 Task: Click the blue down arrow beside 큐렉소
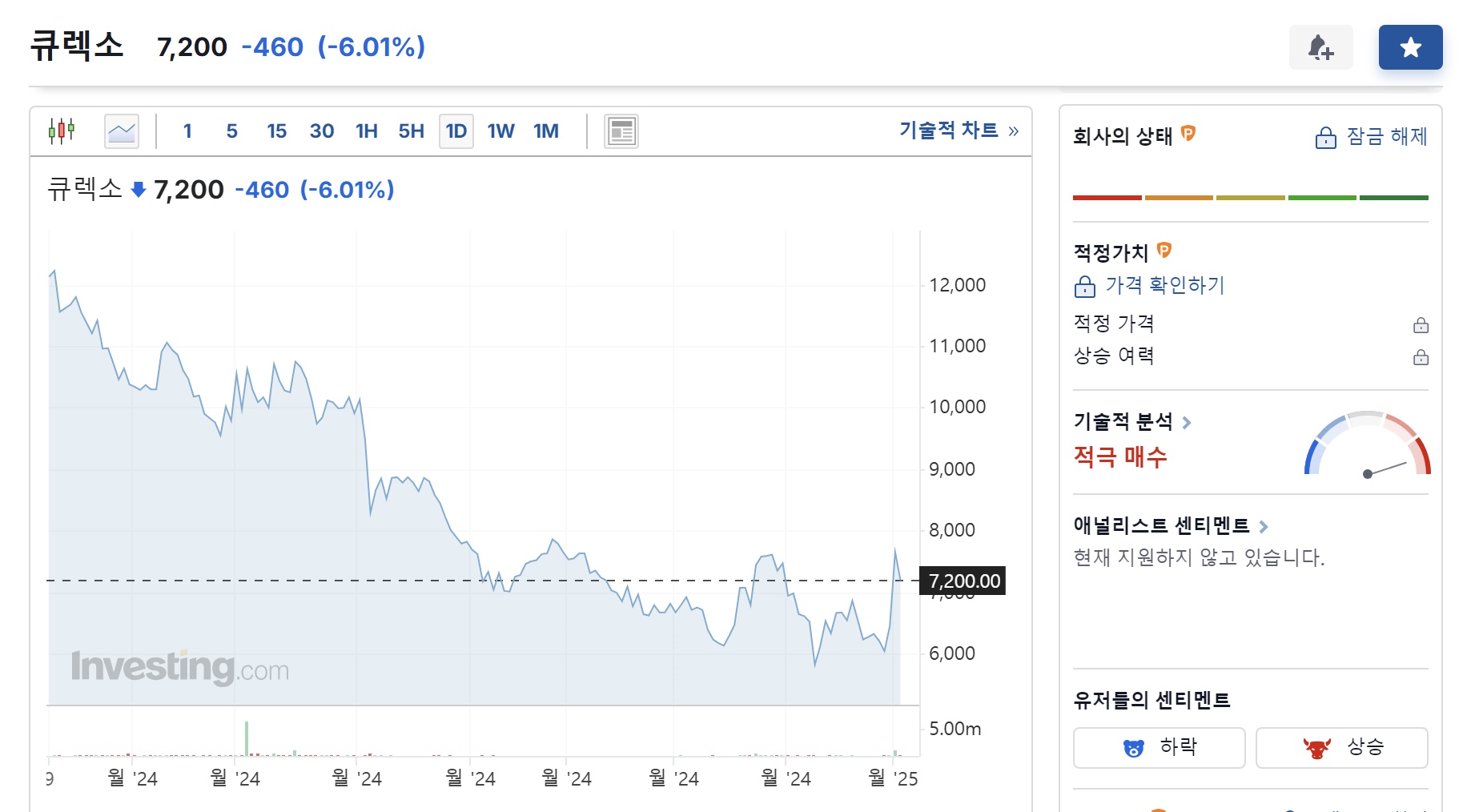[139, 190]
